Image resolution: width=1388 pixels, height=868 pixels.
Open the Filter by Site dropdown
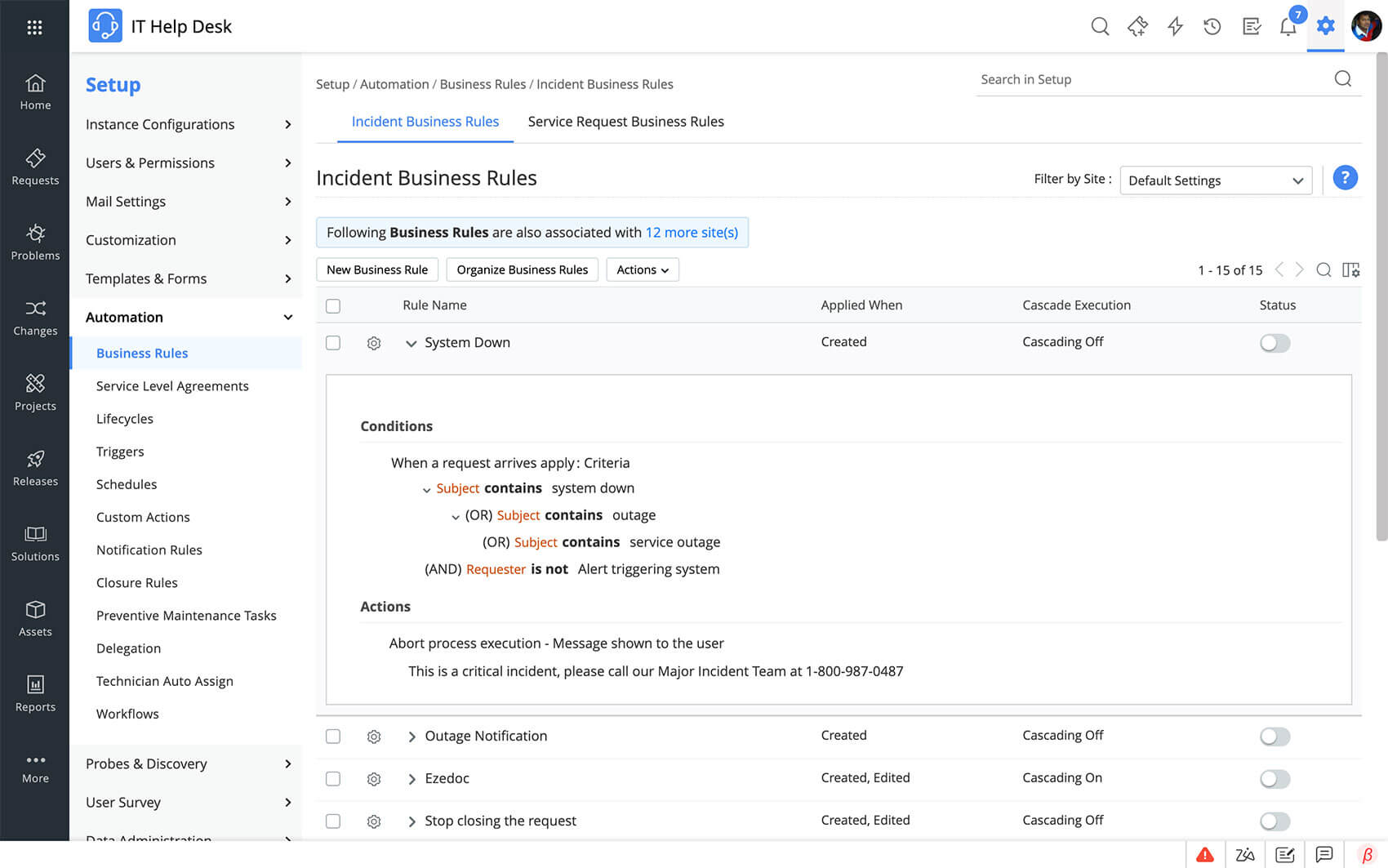click(x=1215, y=180)
